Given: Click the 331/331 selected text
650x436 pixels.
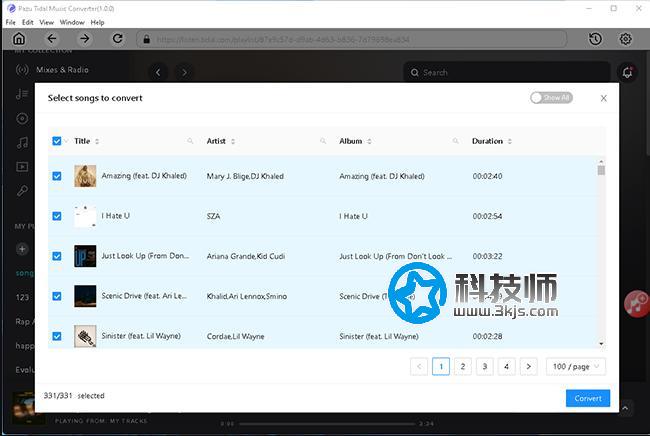Looking at the screenshot, I should tap(74, 396).
